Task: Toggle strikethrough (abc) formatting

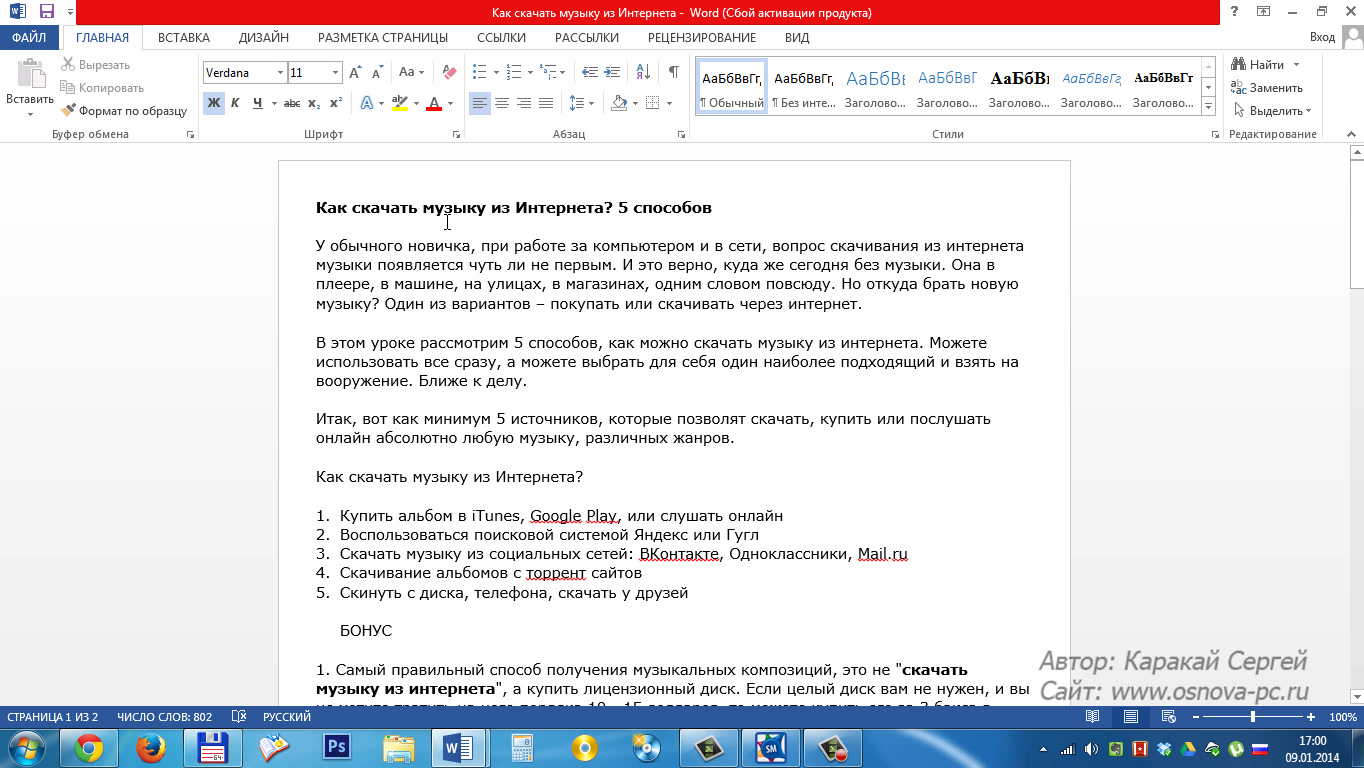Action: point(292,103)
